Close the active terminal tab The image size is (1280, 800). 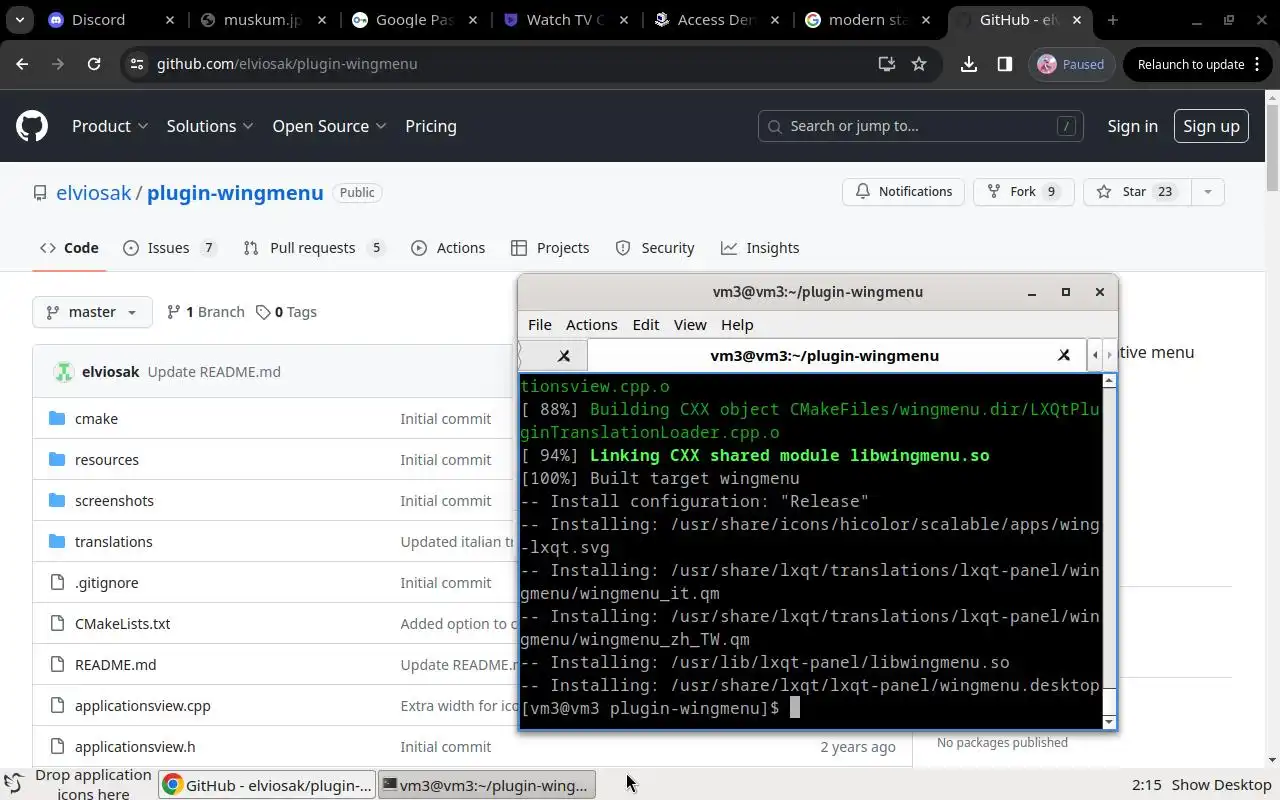[1064, 356]
